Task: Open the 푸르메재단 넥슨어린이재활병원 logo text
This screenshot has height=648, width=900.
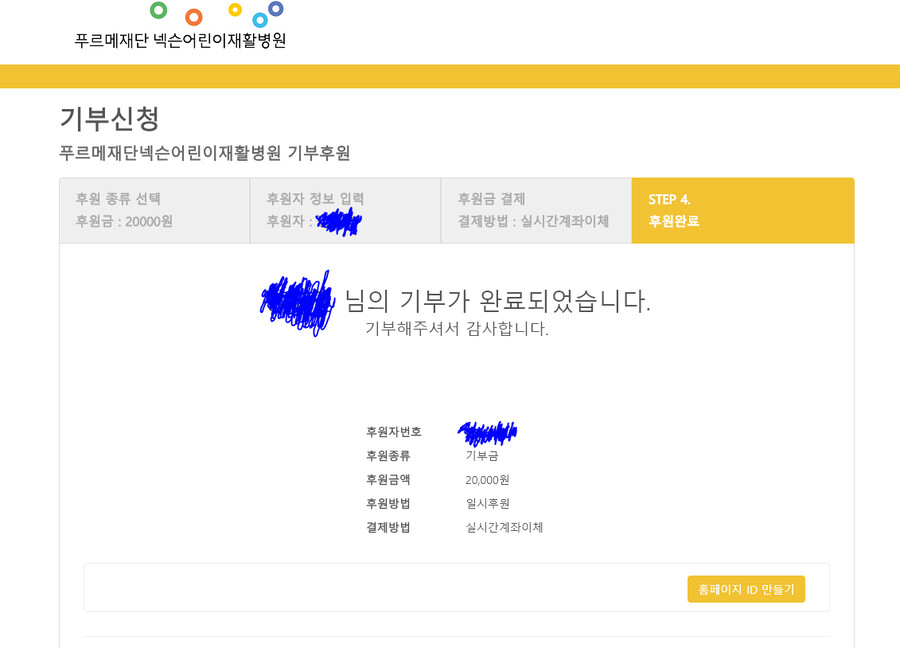Action: 180,41
